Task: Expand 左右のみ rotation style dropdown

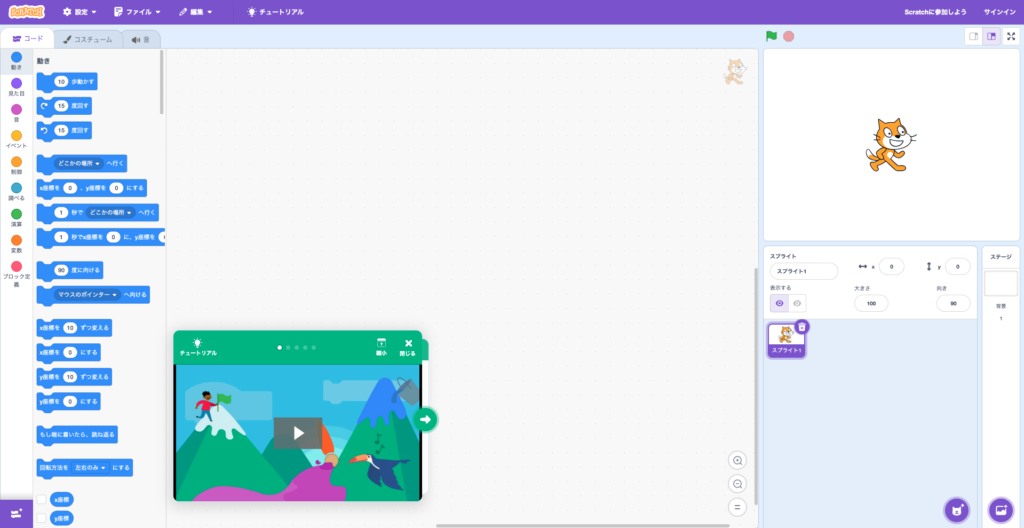Action: tap(91, 468)
